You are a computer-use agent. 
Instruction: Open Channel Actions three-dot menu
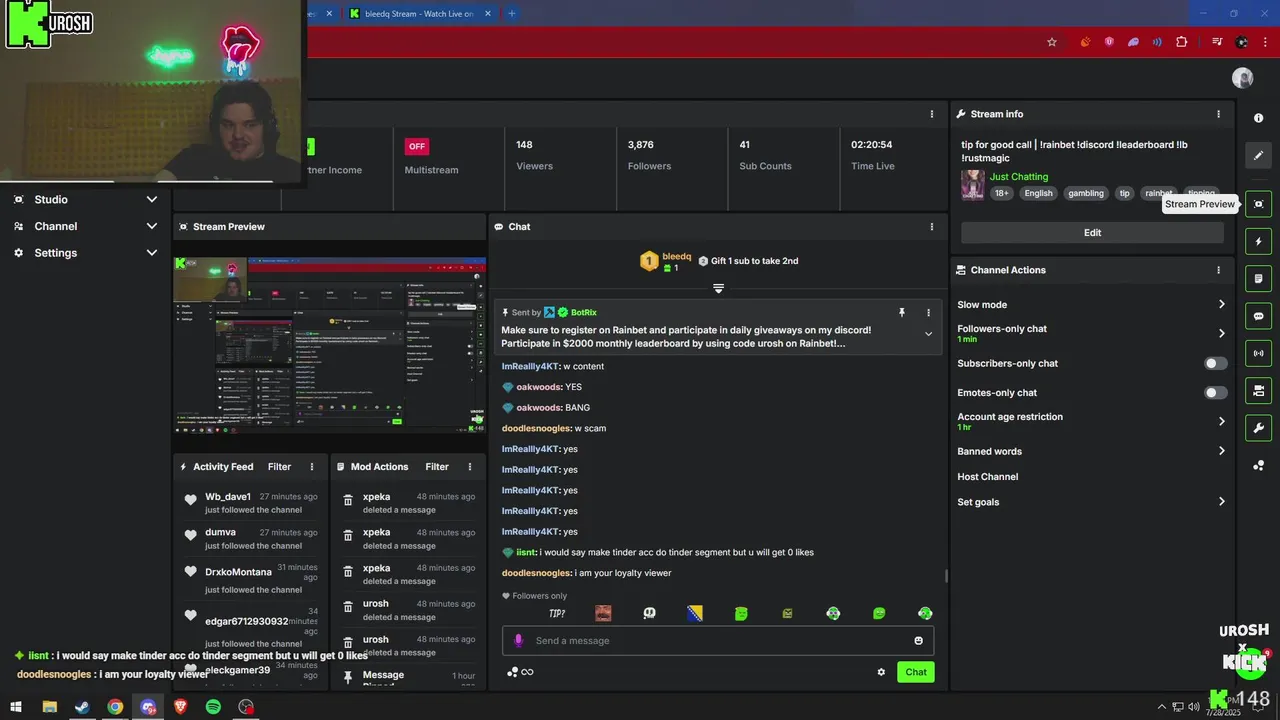click(x=1218, y=270)
